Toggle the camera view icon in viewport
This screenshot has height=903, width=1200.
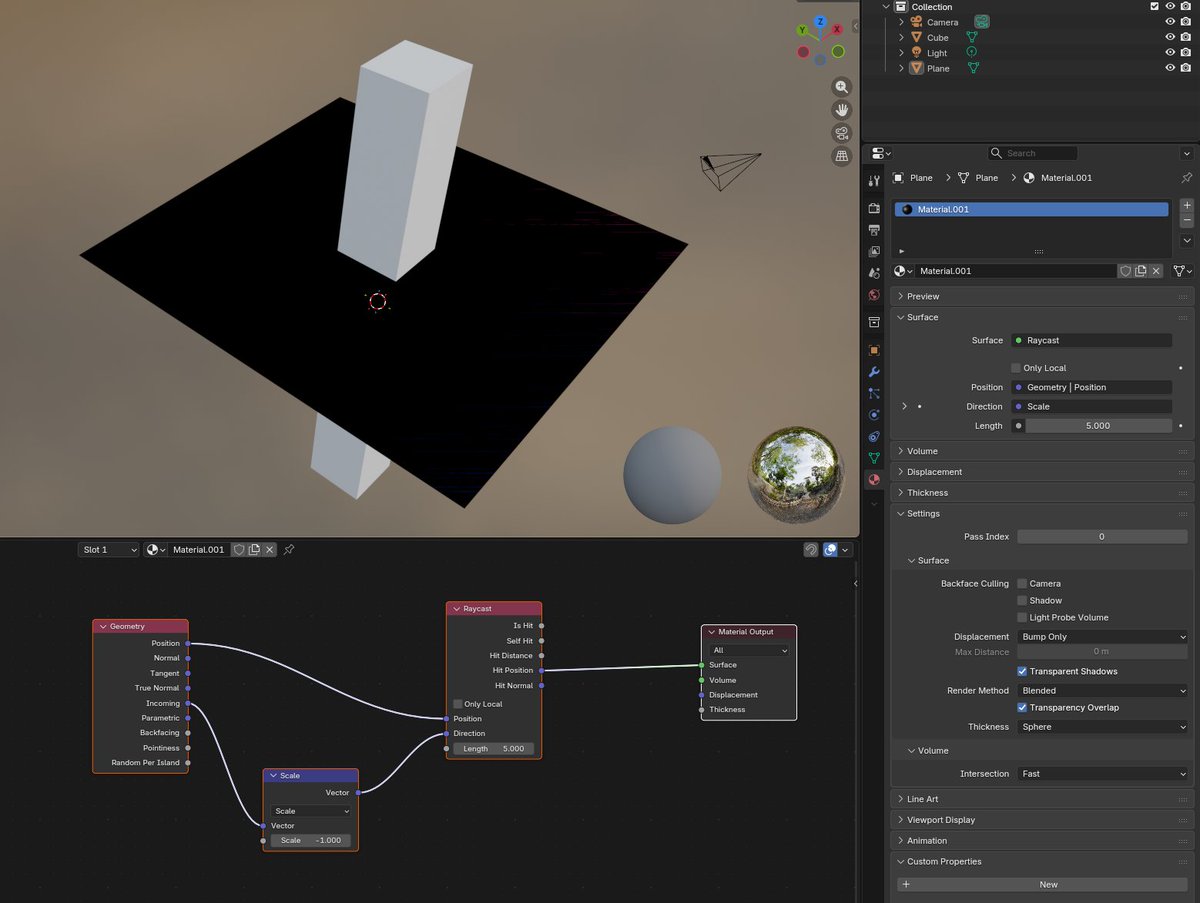pyautogui.click(x=842, y=133)
